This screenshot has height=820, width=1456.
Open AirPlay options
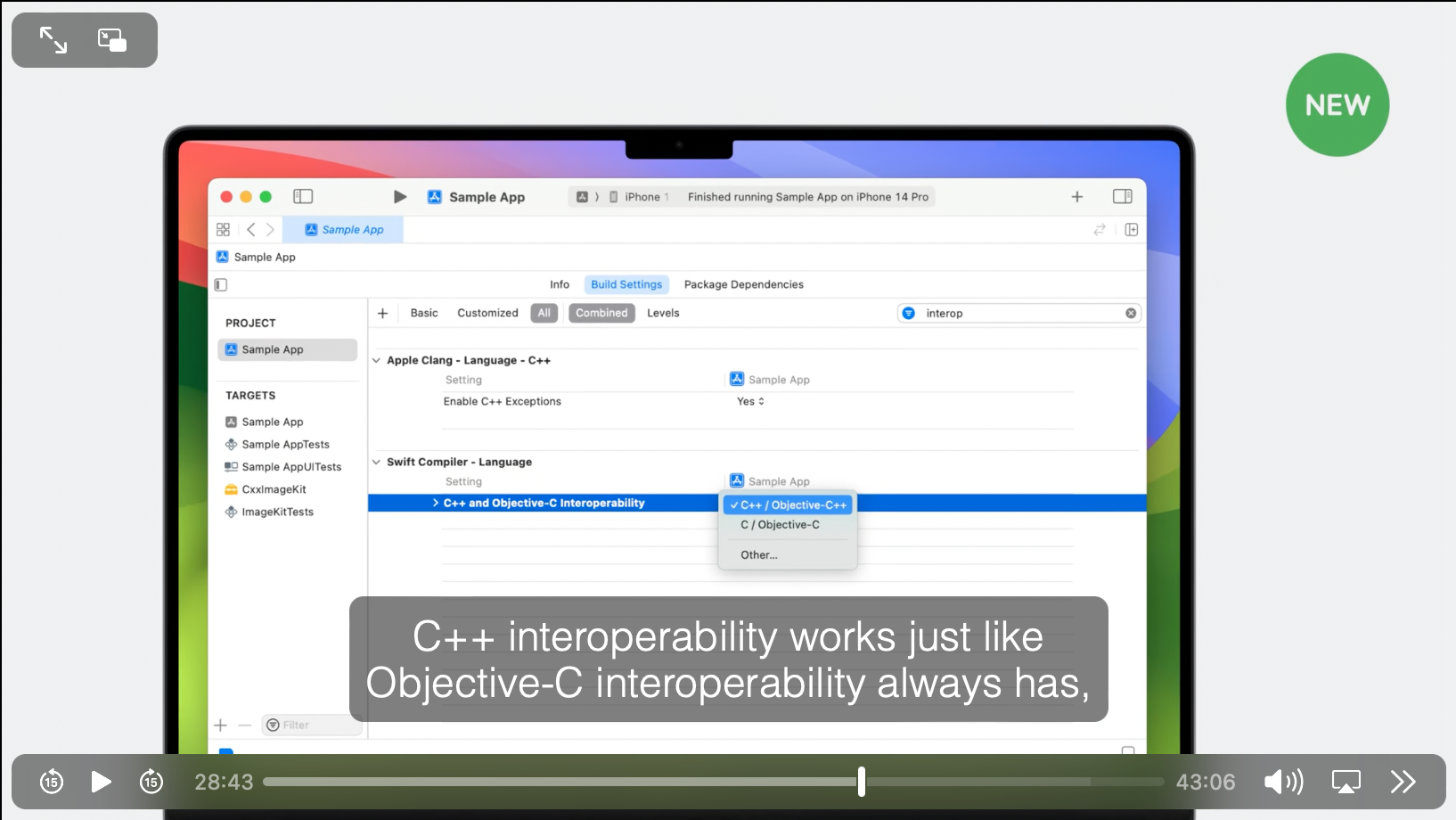pyautogui.click(x=1346, y=782)
